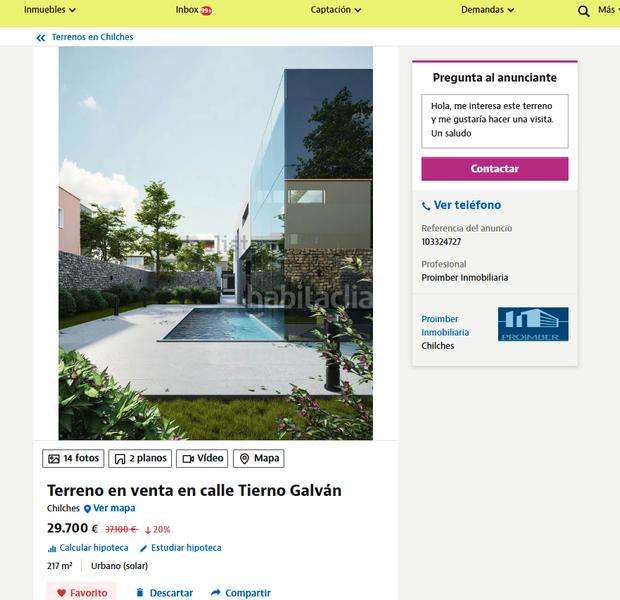This screenshot has width=620, height=600.
Task: Click the share arrow icon for Compartir
Action: coord(215,592)
